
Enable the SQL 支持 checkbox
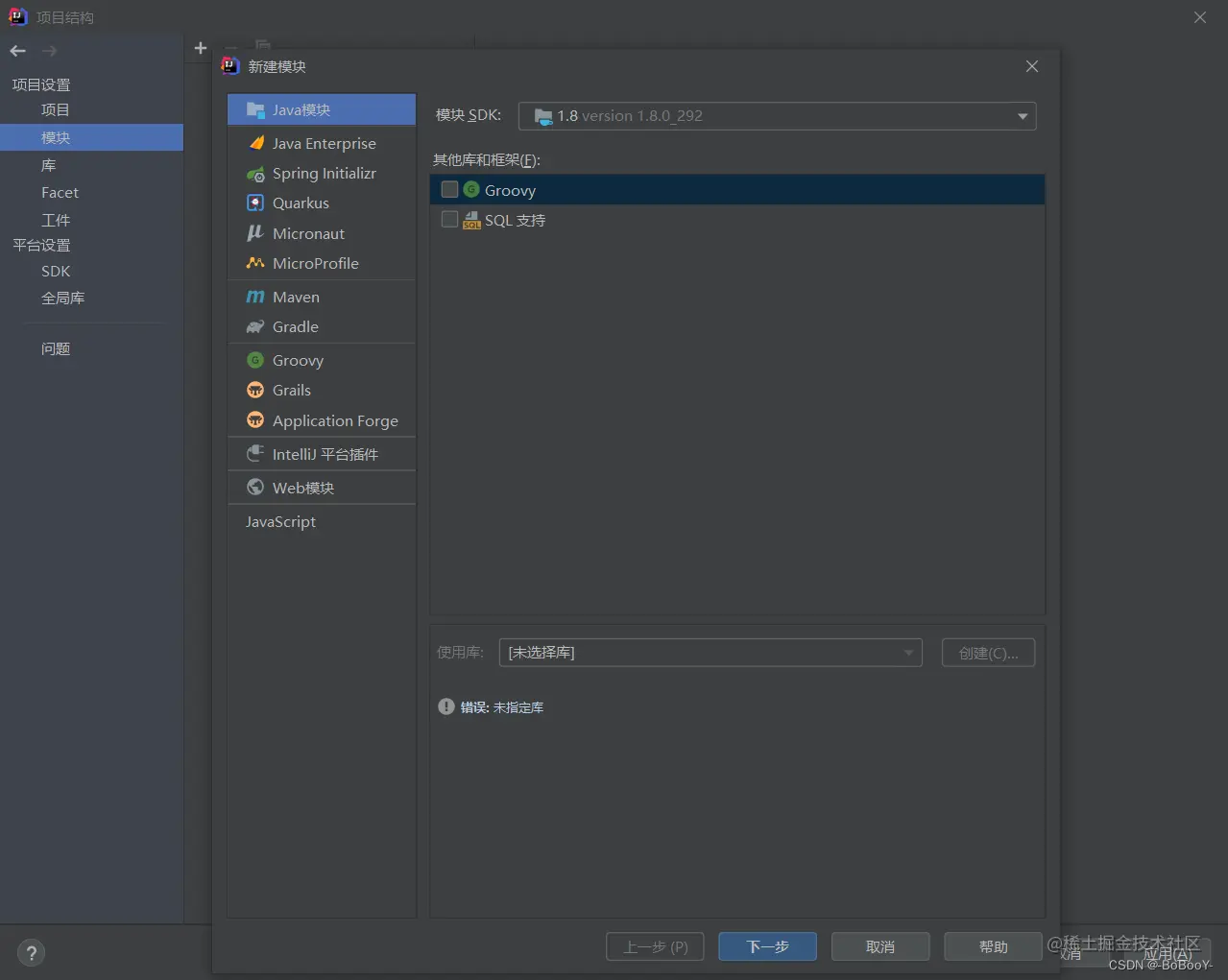pyautogui.click(x=449, y=219)
